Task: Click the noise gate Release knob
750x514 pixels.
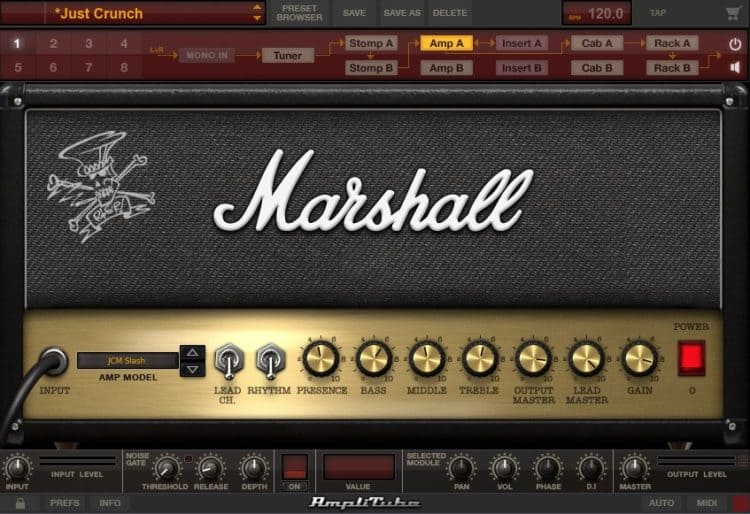Action: [210, 469]
